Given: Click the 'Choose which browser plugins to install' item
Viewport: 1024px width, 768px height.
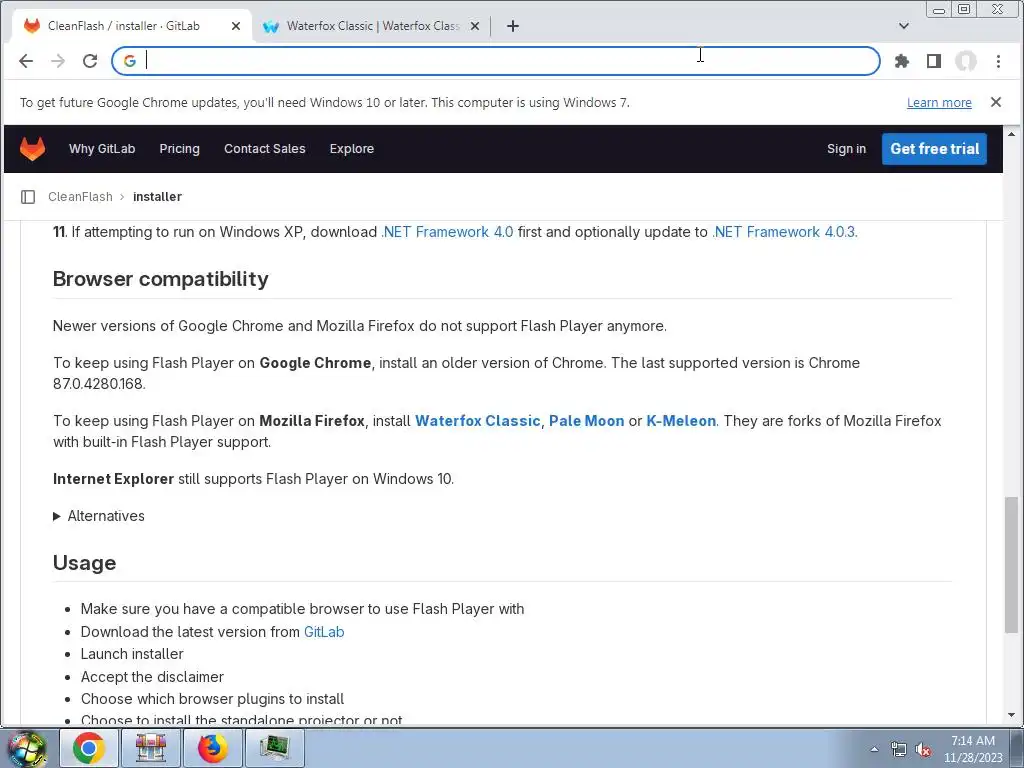Looking at the screenshot, I should [x=212, y=699].
